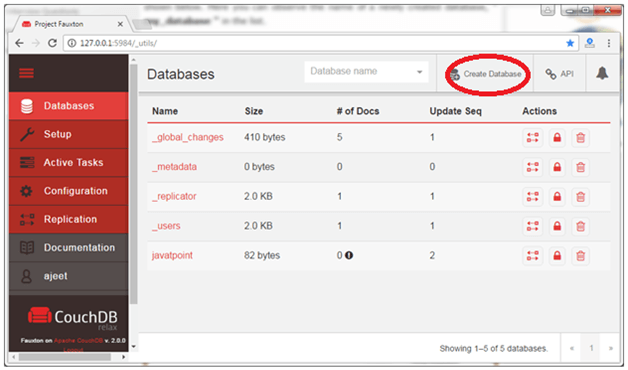This screenshot has width=628, height=370.
Task: Open permissions lock icon for _metadata
Action: pos(557,167)
